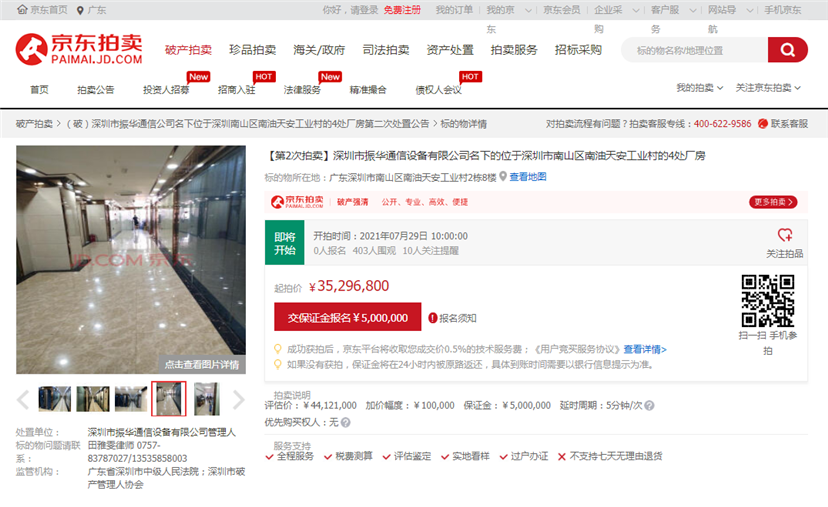Open the 破产拍卖 tab
The height and width of the screenshot is (507, 828).
188,50
